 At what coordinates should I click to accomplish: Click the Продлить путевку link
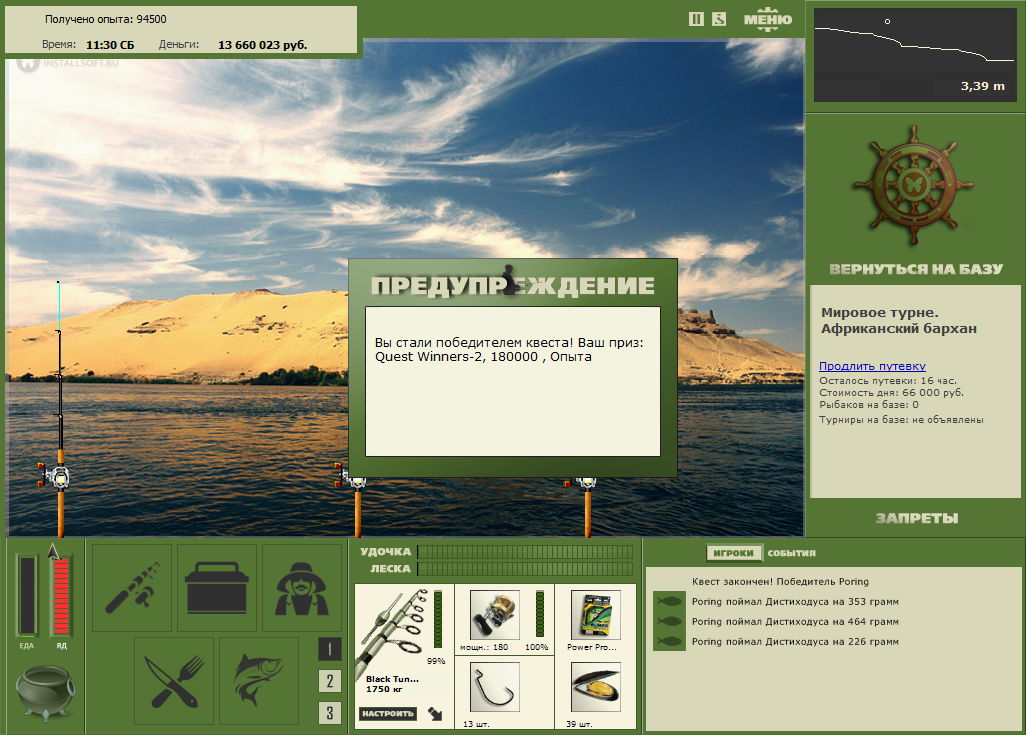tap(872, 366)
